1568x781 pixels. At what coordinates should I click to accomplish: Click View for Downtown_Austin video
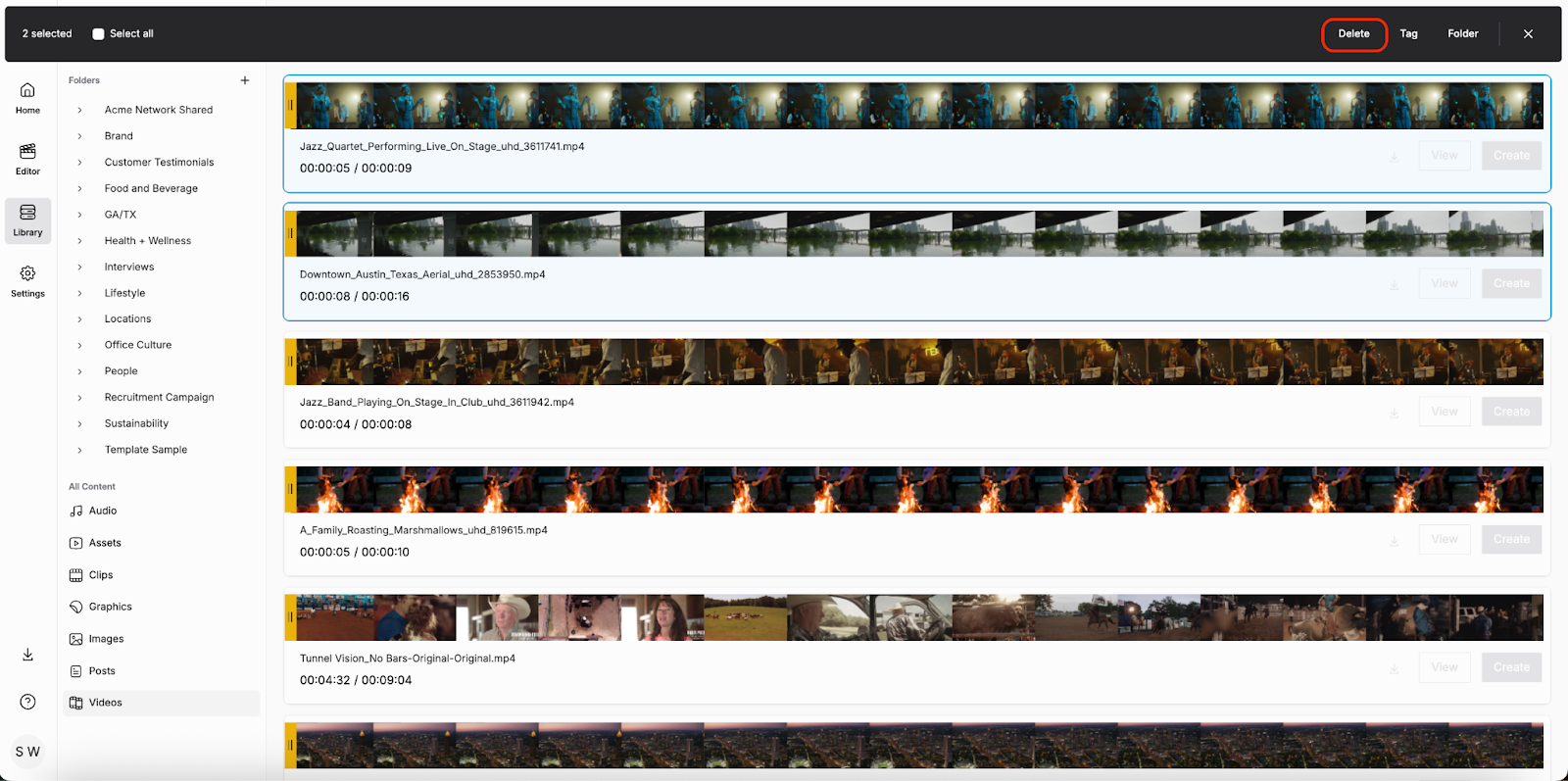click(x=1445, y=283)
